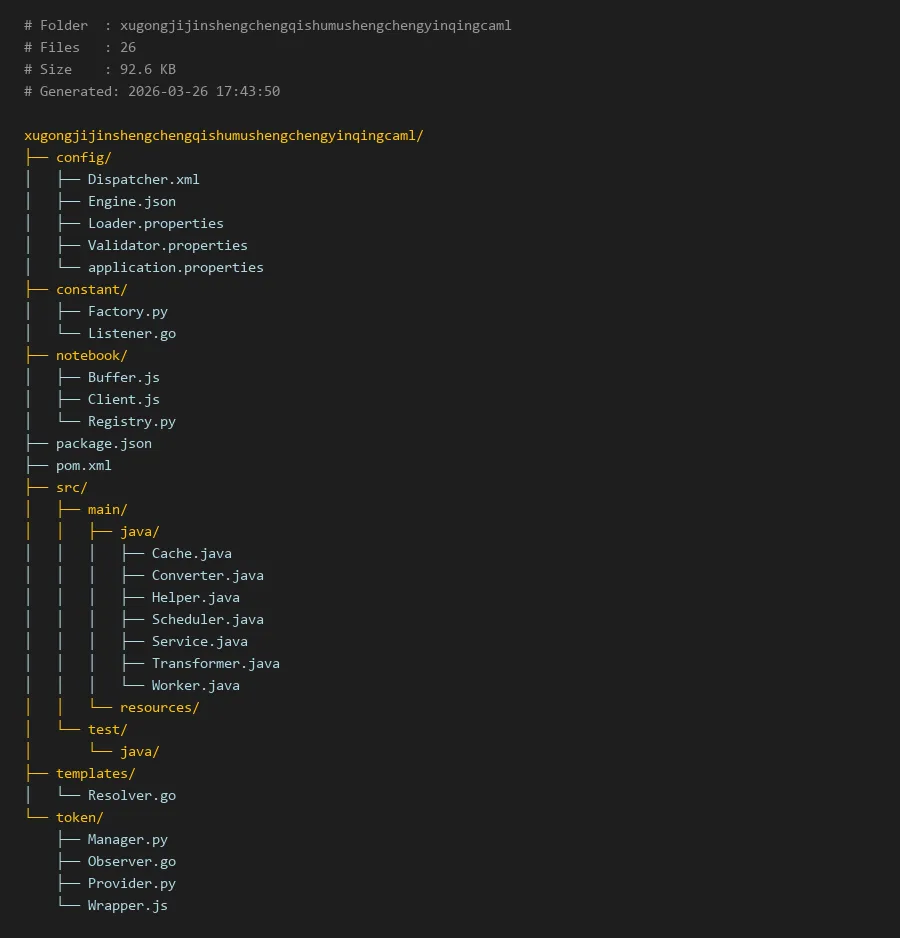
Task: Select Resolver.go in templates folder
Action: coord(131,795)
